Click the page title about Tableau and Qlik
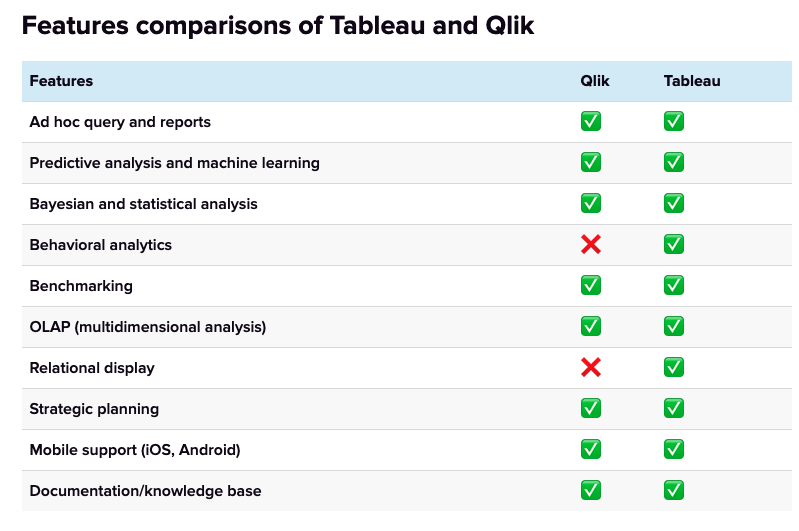Screen dimensions: 799x531 tap(278, 25)
